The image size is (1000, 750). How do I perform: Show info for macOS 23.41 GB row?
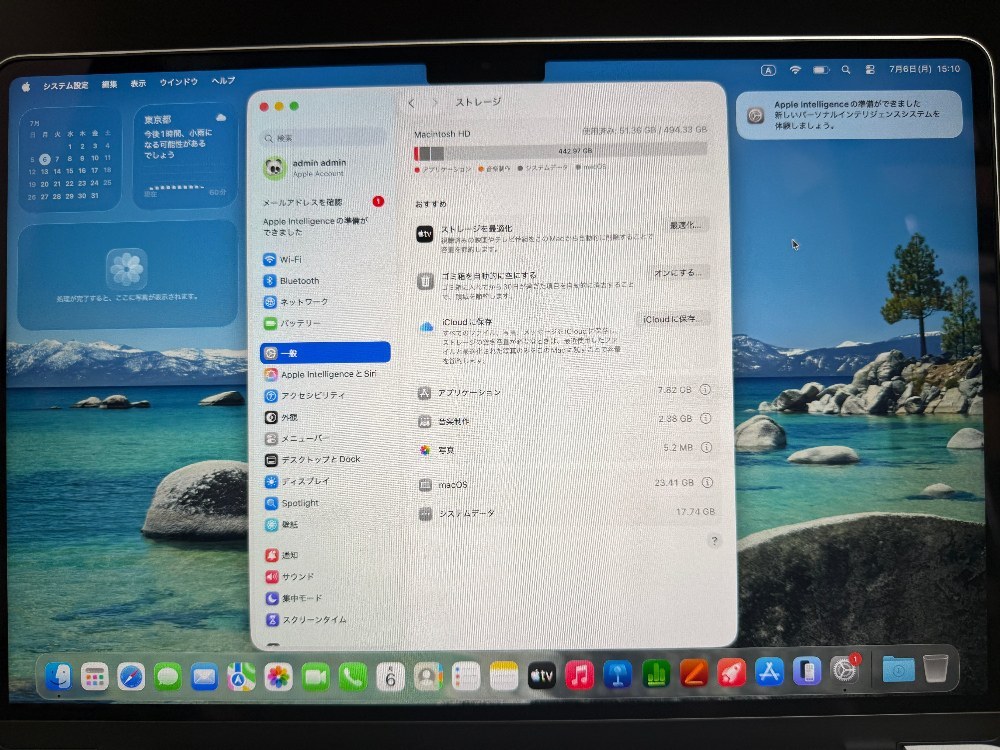pyautogui.click(x=707, y=483)
